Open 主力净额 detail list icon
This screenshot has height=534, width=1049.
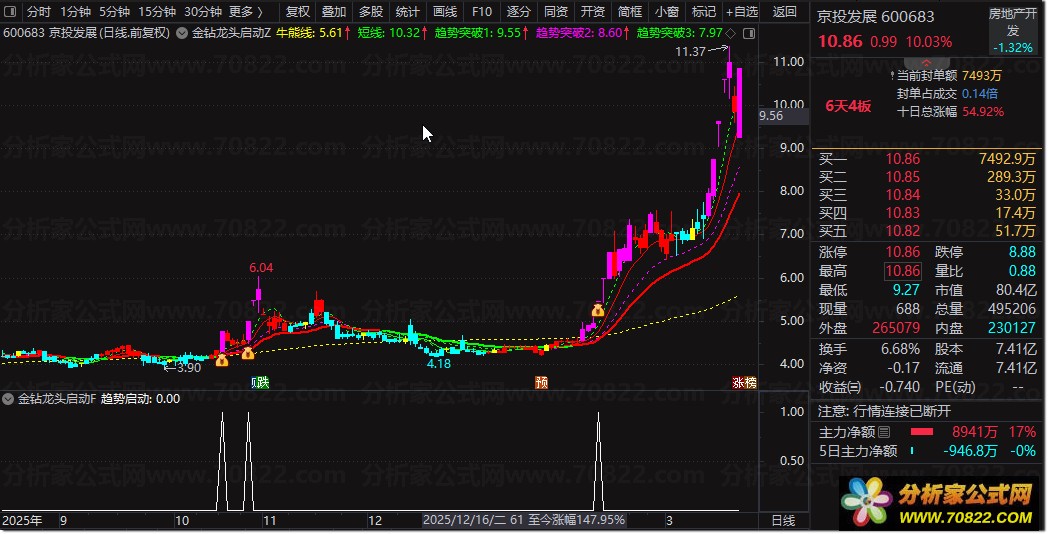tap(884, 432)
